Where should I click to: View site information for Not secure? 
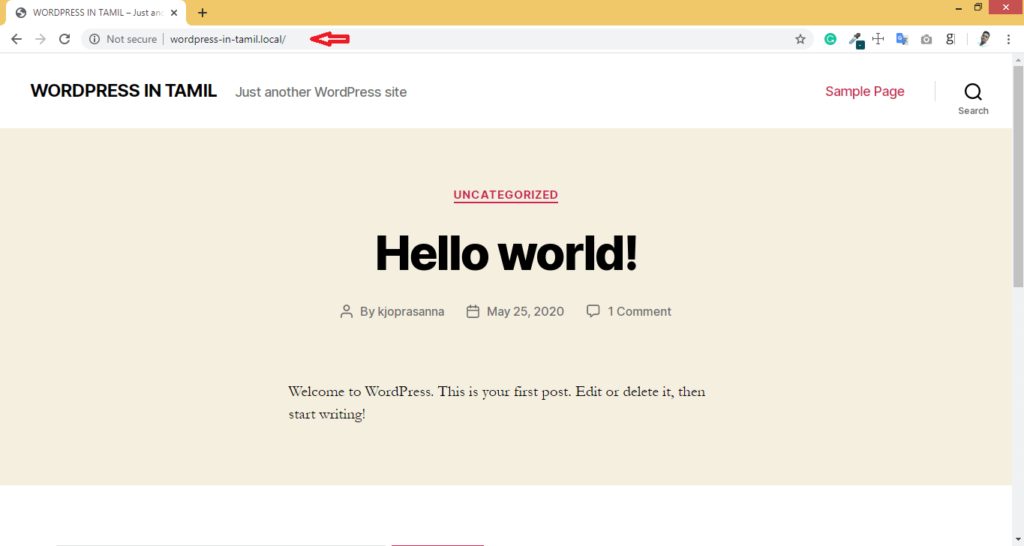click(x=95, y=39)
